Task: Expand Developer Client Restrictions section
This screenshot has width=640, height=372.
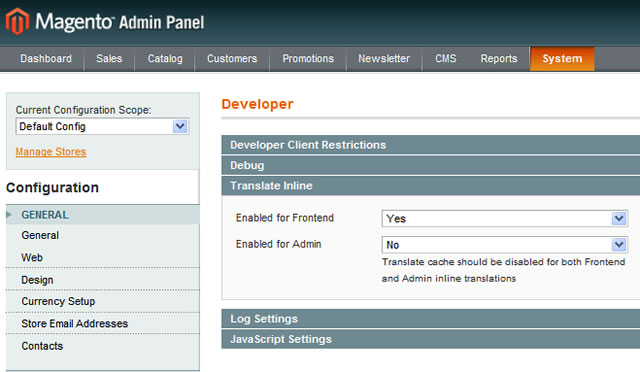Action: [x=431, y=145]
